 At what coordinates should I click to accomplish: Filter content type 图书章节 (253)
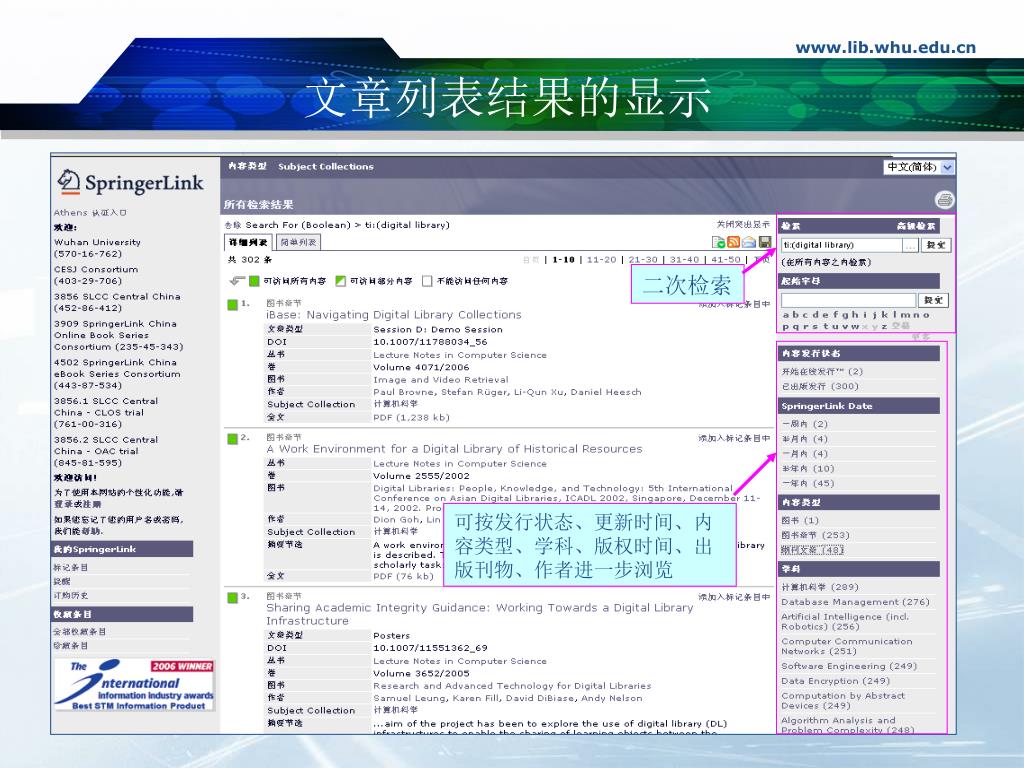815,535
